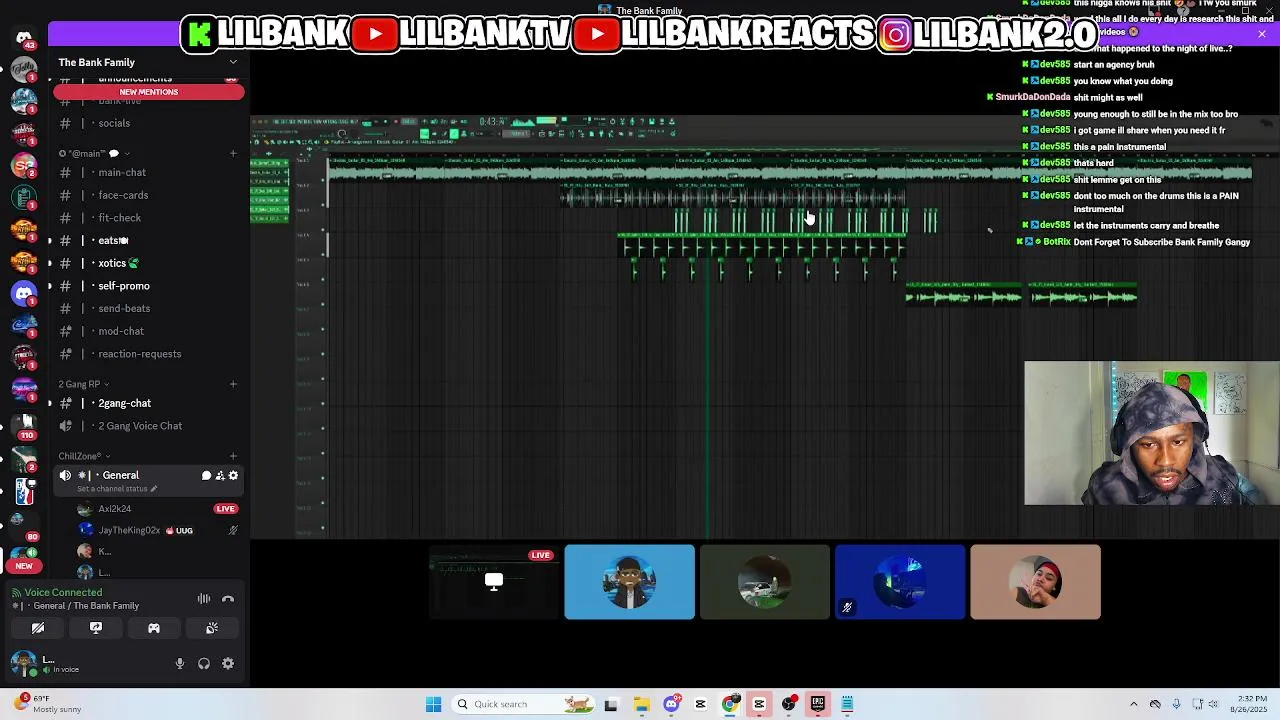
Task: Open the Discord-logo server icon in sidebar
Action: (x=24, y=294)
